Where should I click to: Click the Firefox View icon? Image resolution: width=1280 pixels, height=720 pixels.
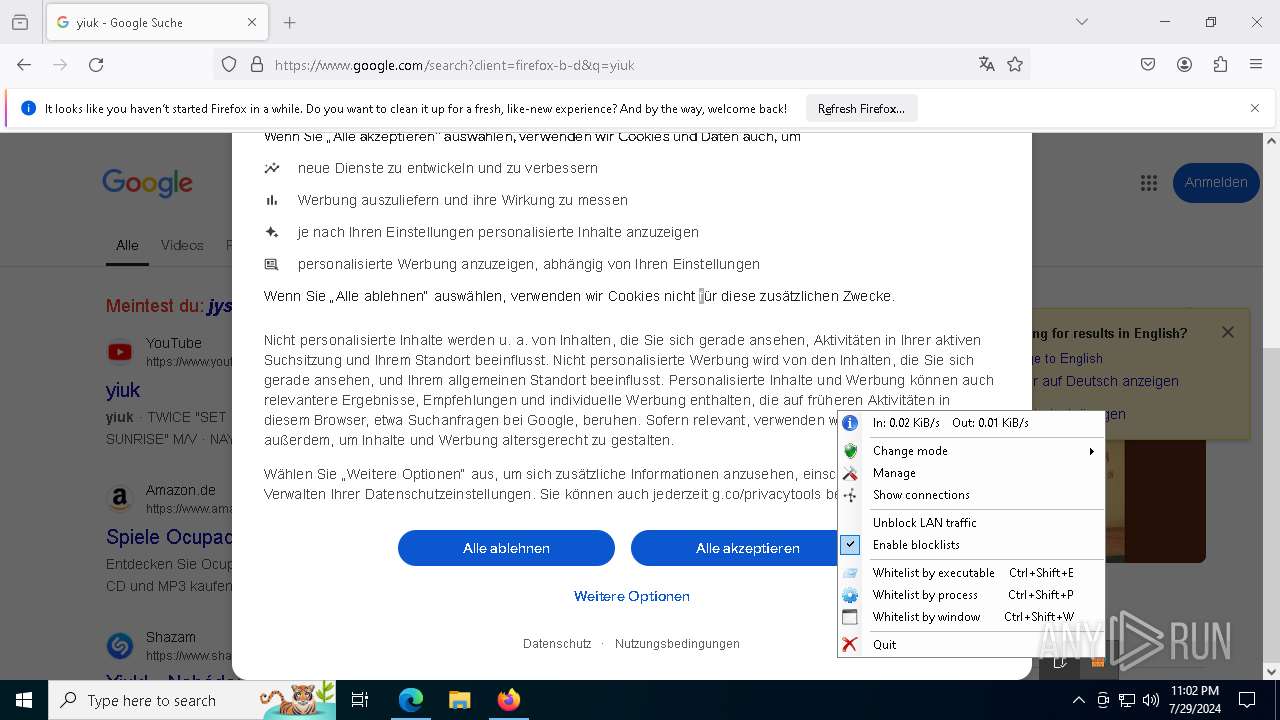pos(20,22)
